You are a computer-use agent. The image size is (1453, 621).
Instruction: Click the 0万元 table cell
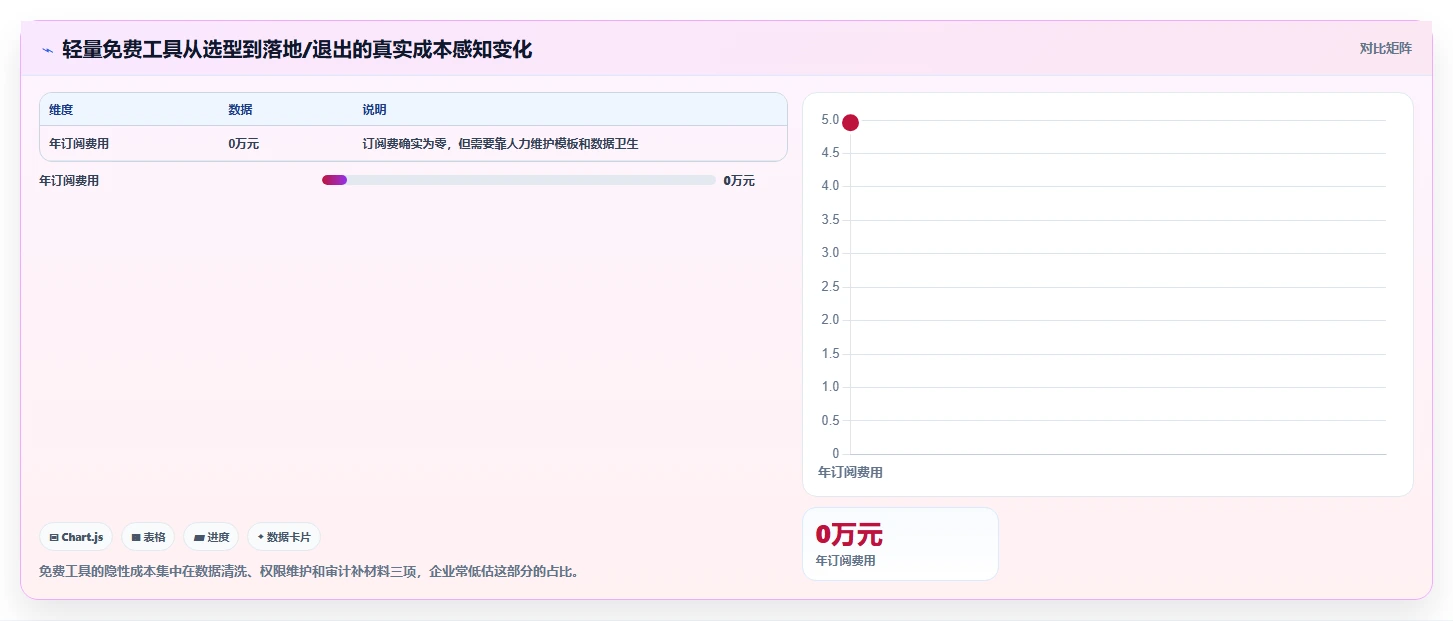[x=243, y=144]
